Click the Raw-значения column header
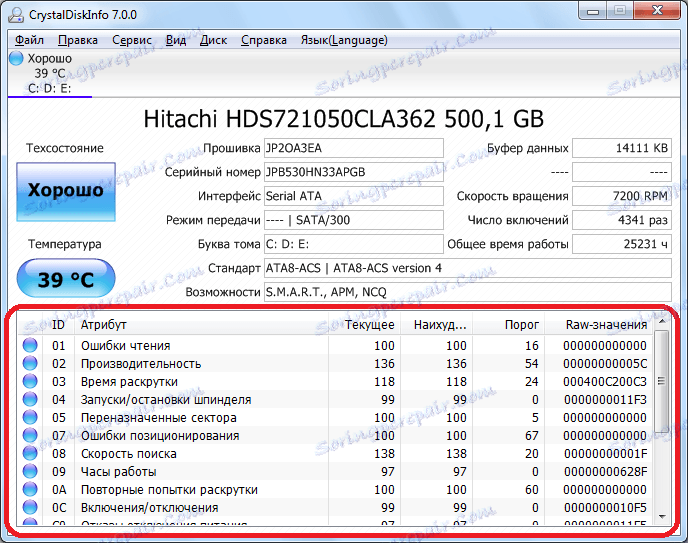The width and height of the screenshot is (688, 543). [x=598, y=325]
